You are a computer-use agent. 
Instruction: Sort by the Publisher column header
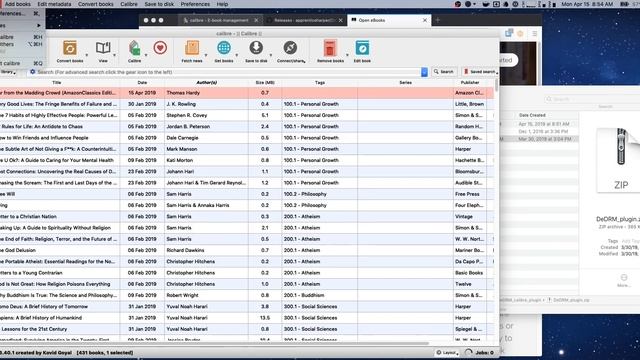470,82
